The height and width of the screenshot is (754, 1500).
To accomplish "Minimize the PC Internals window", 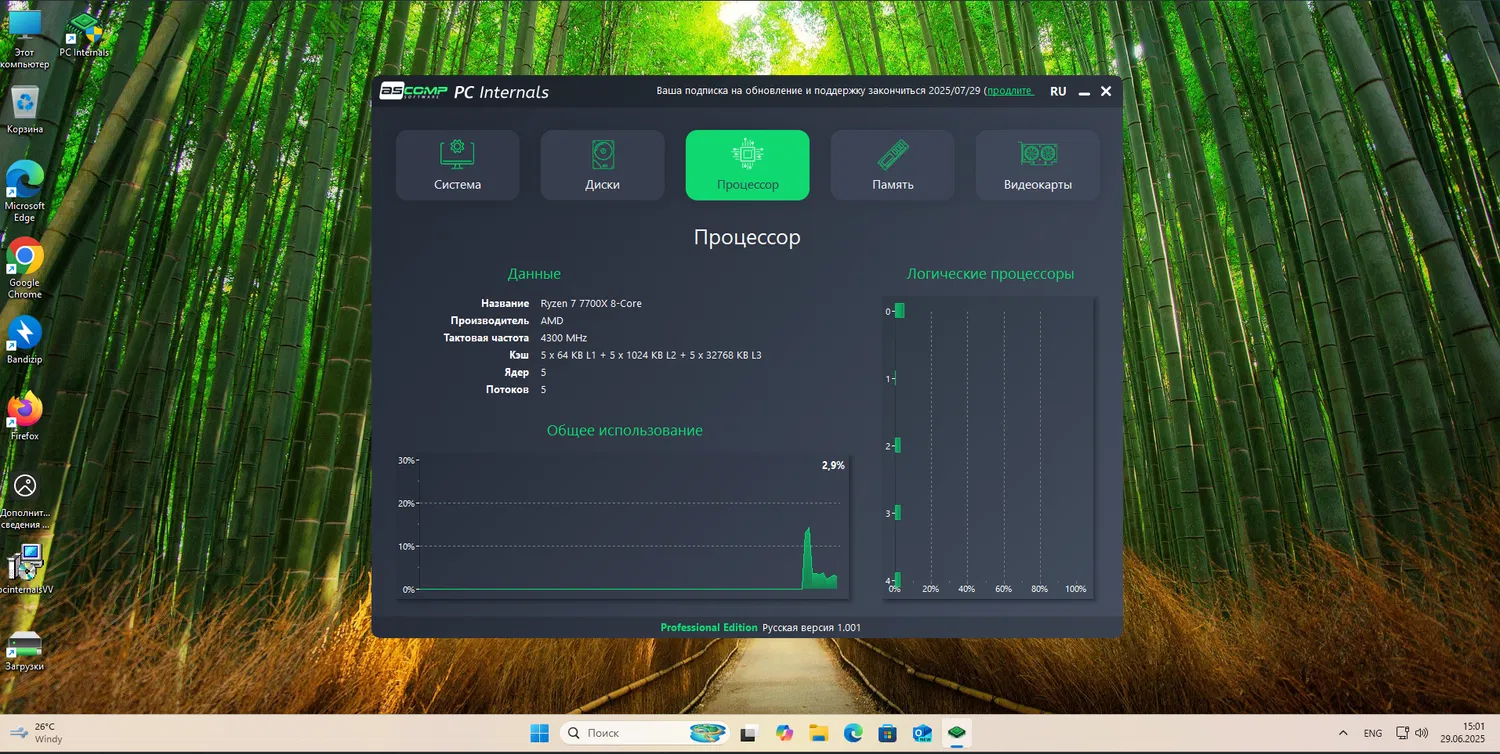I will pyautogui.click(x=1084, y=92).
